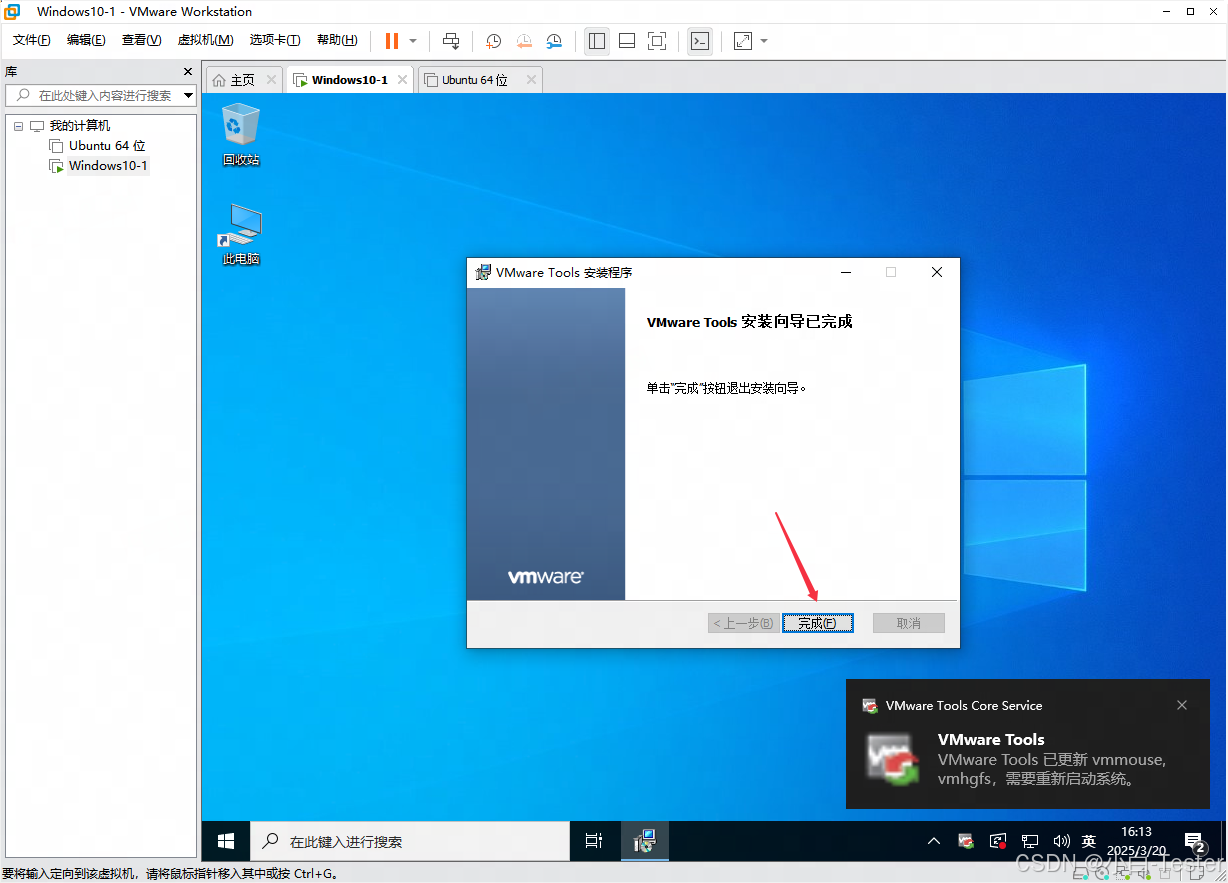Image resolution: width=1228 pixels, height=883 pixels.
Task: Click the sync tray icon with red dot
Action: tap(998, 841)
